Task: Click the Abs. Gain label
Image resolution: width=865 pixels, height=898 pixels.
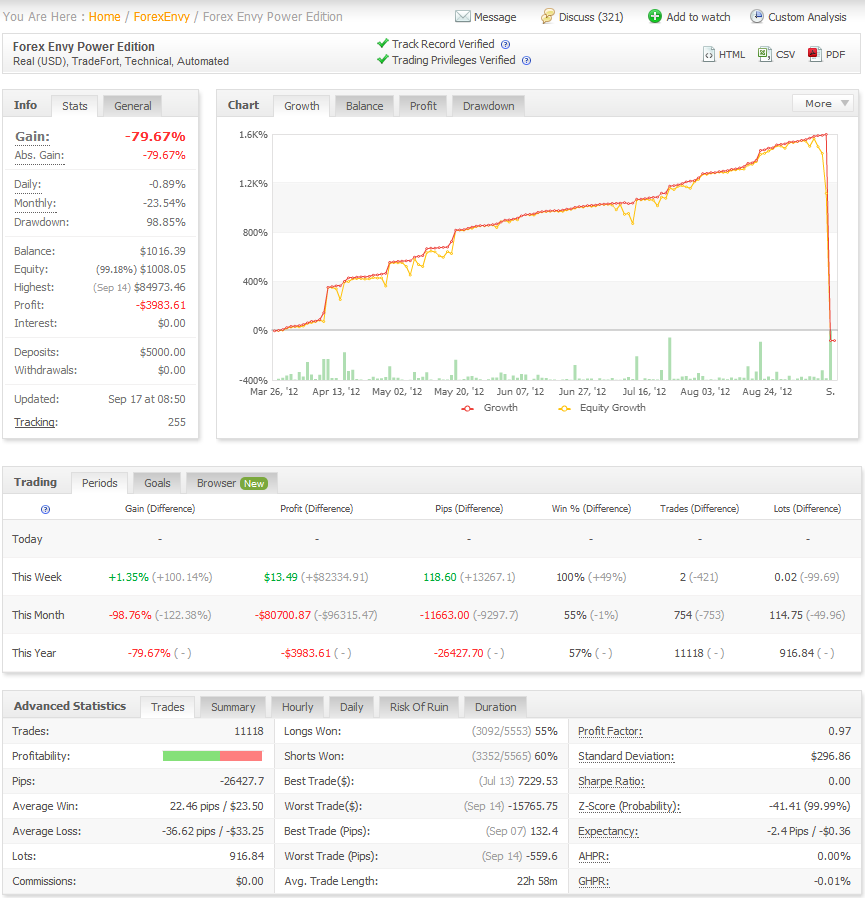Action: [39, 155]
